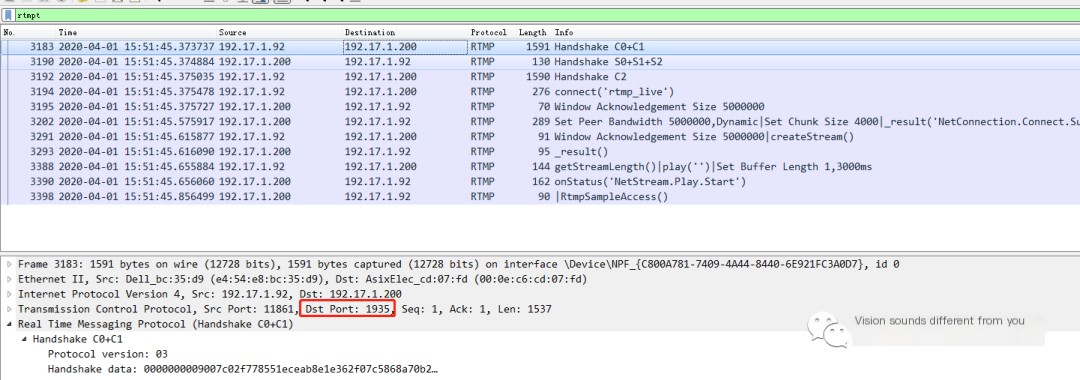
Task: Select packet 3190 Handshake S0+S1+S2
Action: pos(540,62)
